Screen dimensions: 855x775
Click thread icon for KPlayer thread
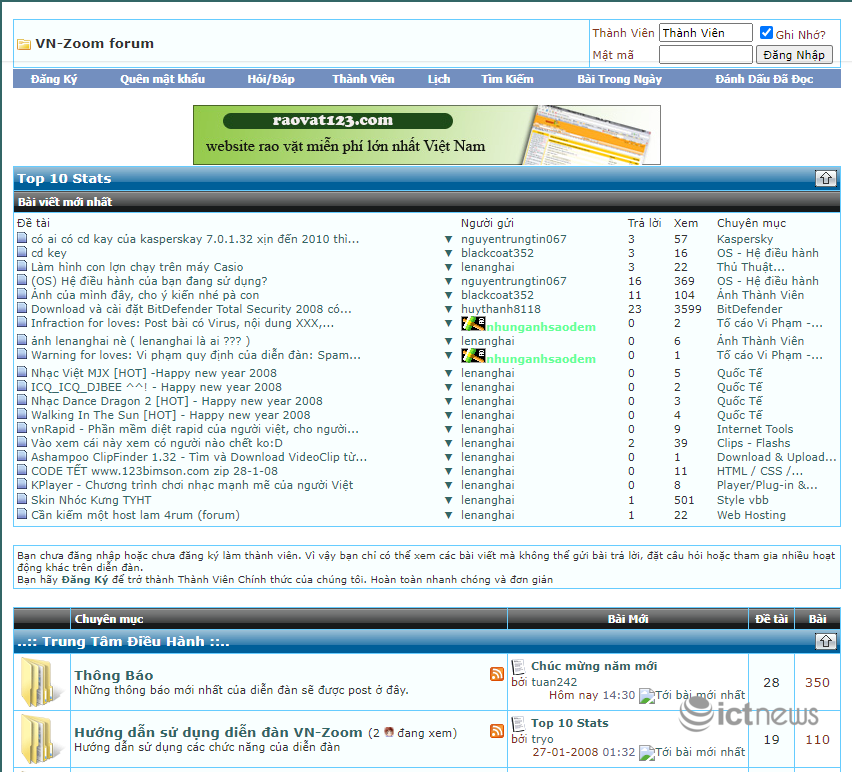(22, 484)
